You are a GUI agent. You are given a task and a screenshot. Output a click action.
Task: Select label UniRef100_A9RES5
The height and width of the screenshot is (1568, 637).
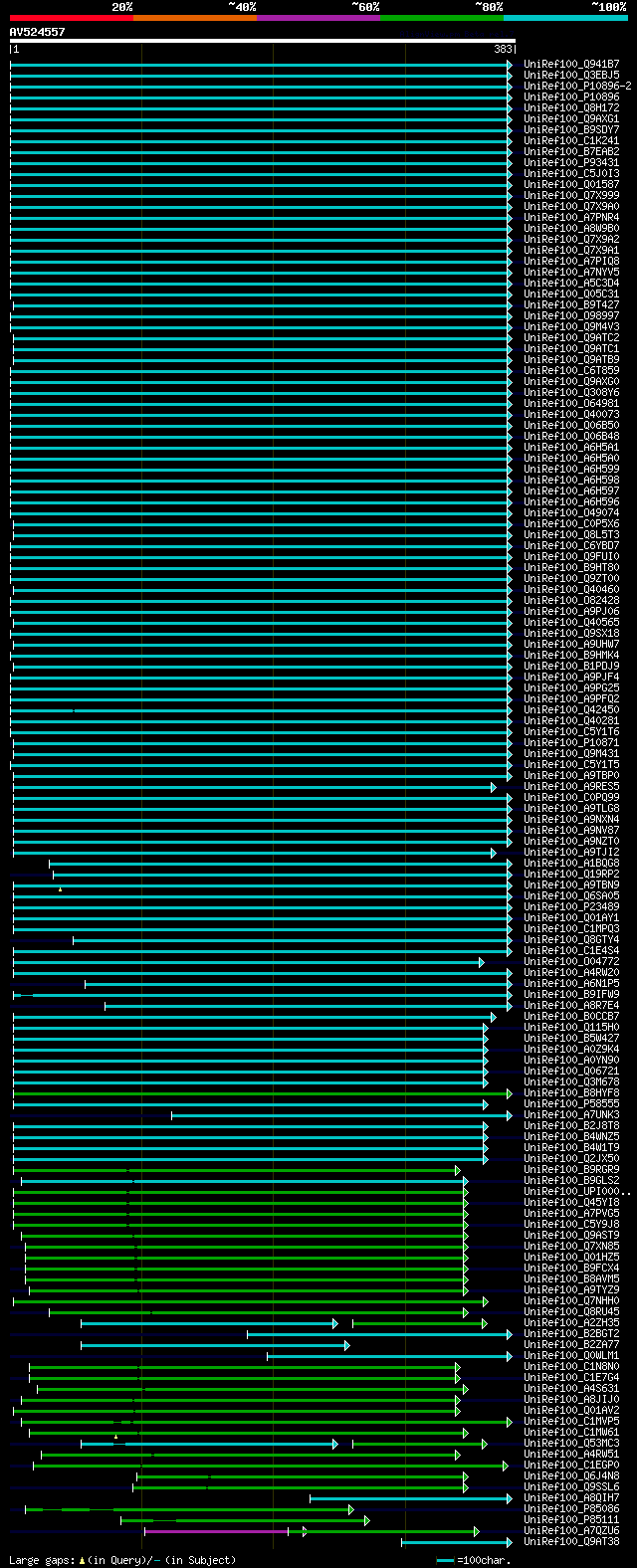tap(571, 786)
